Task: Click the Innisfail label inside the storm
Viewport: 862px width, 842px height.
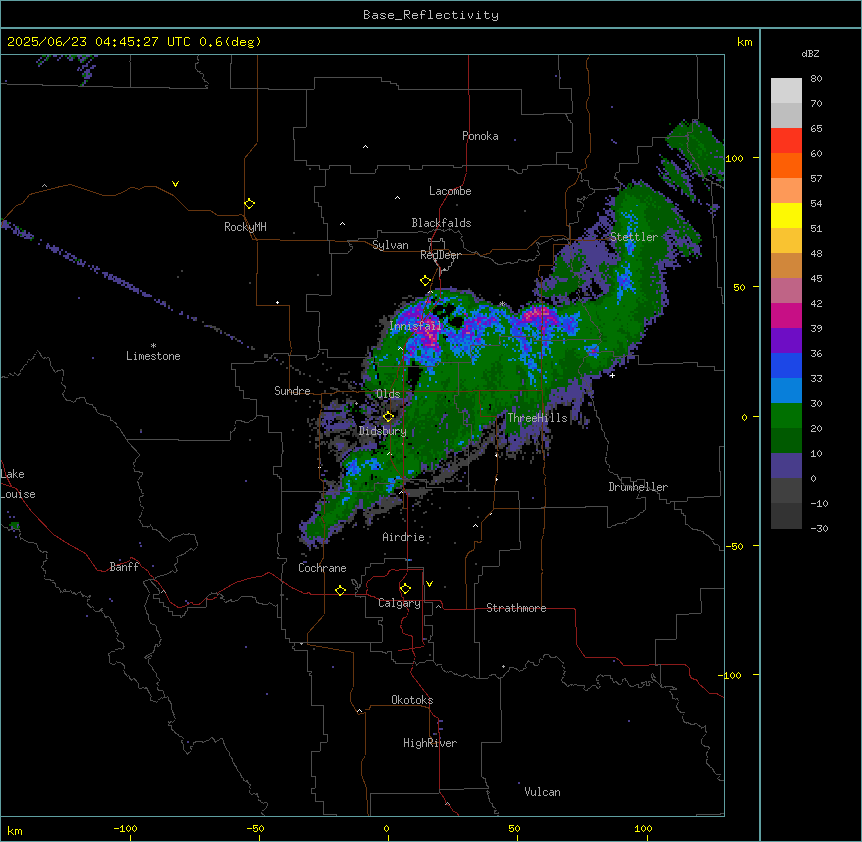Action: (x=416, y=326)
